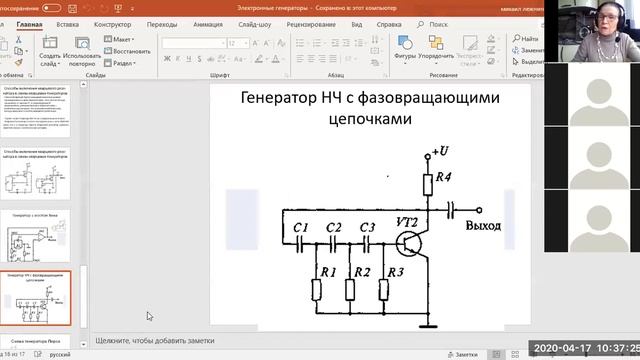Toggle the AutoSave switch in title bar

[x=51, y=8]
